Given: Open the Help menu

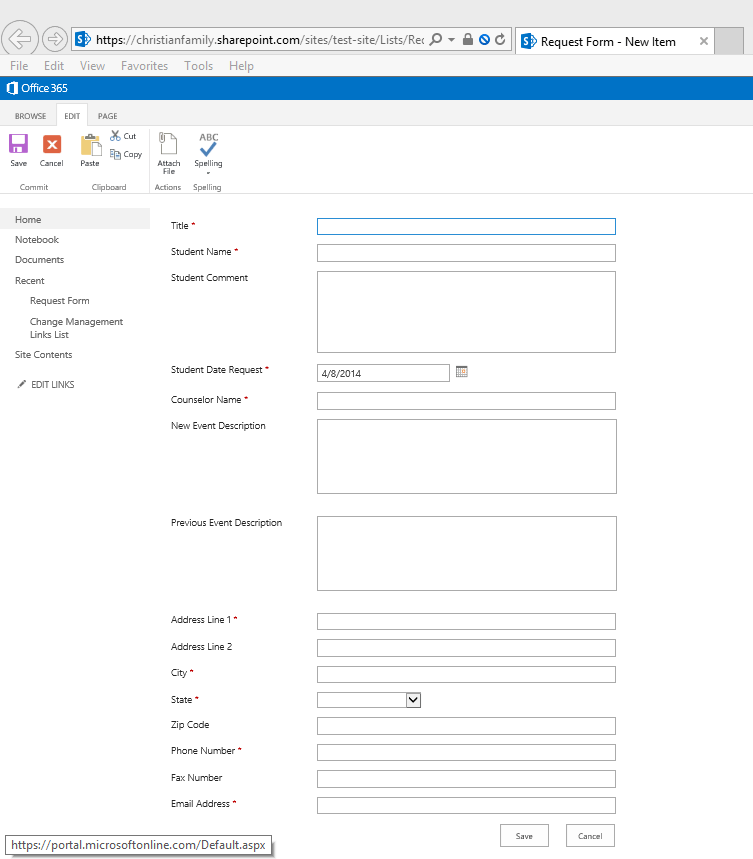Looking at the screenshot, I should pyautogui.click(x=241, y=66).
